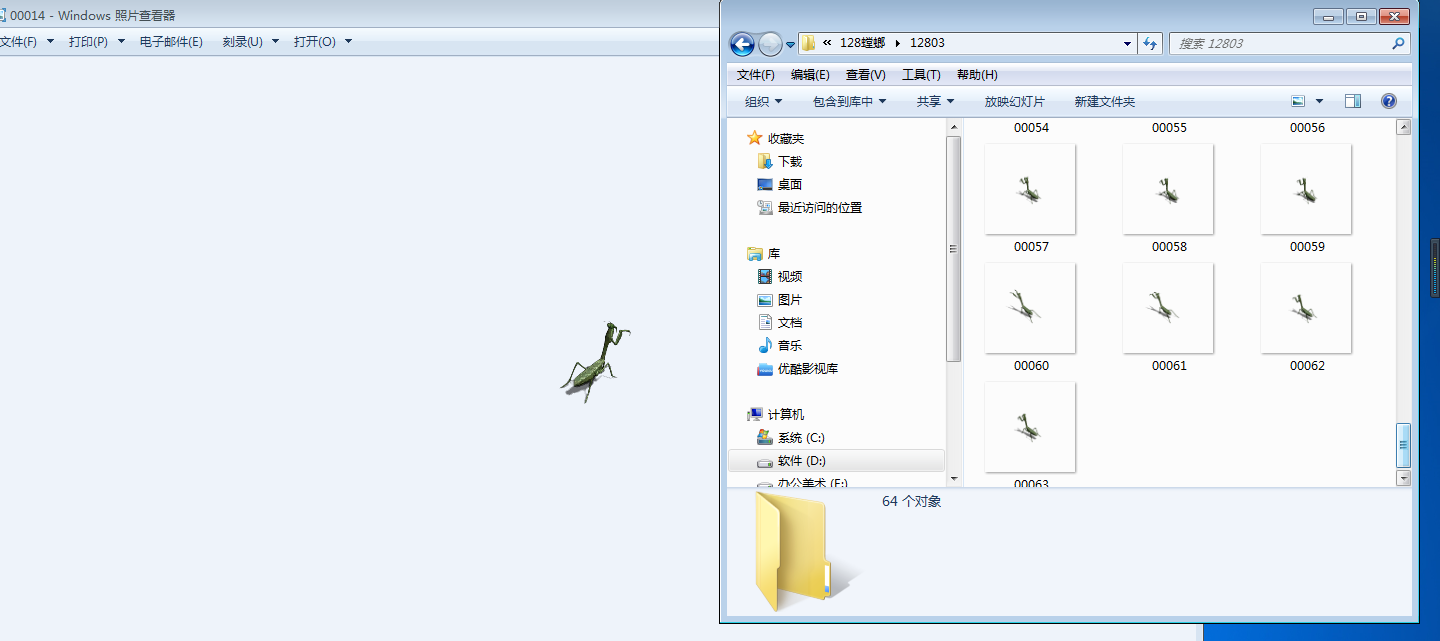The image size is (1440, 641).
Task: Refresh the 12803 folder view
Action: point(1150,43)
